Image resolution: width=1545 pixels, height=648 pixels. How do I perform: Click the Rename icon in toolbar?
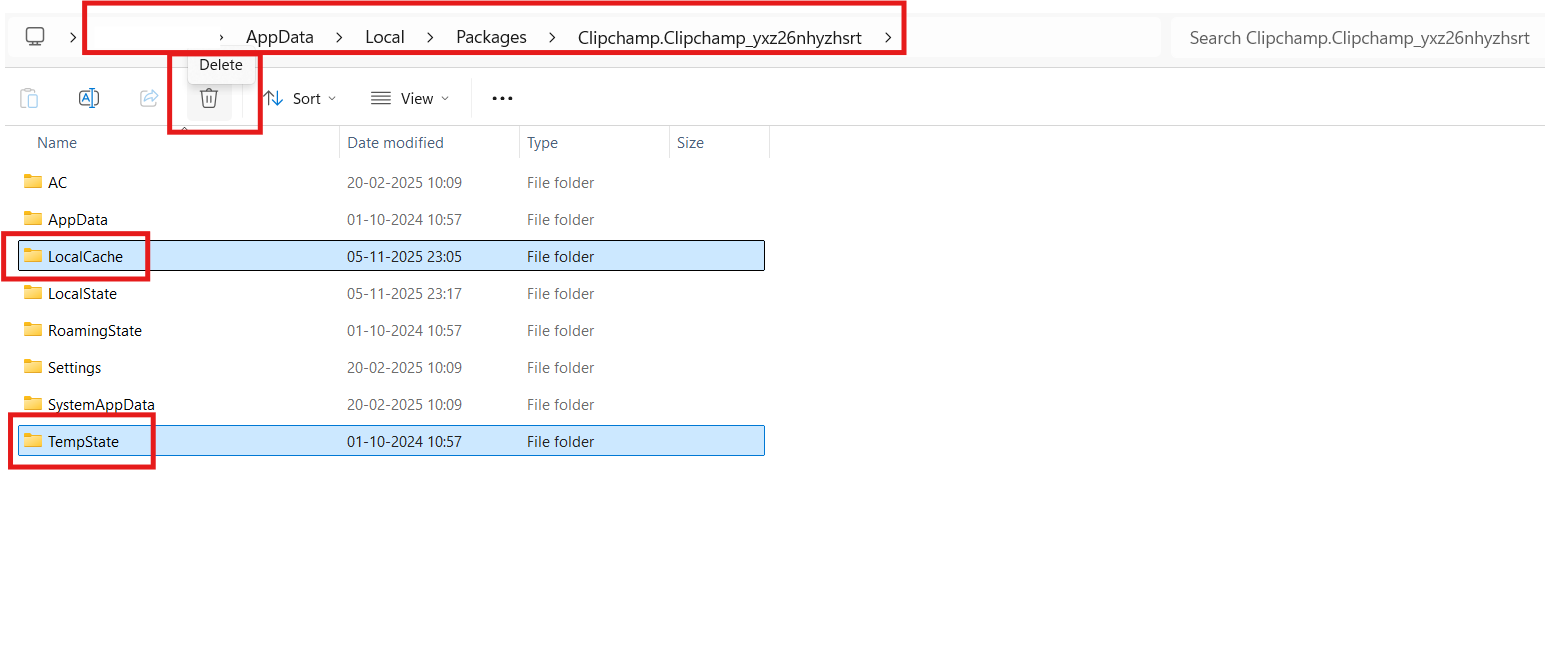(89, 98)
